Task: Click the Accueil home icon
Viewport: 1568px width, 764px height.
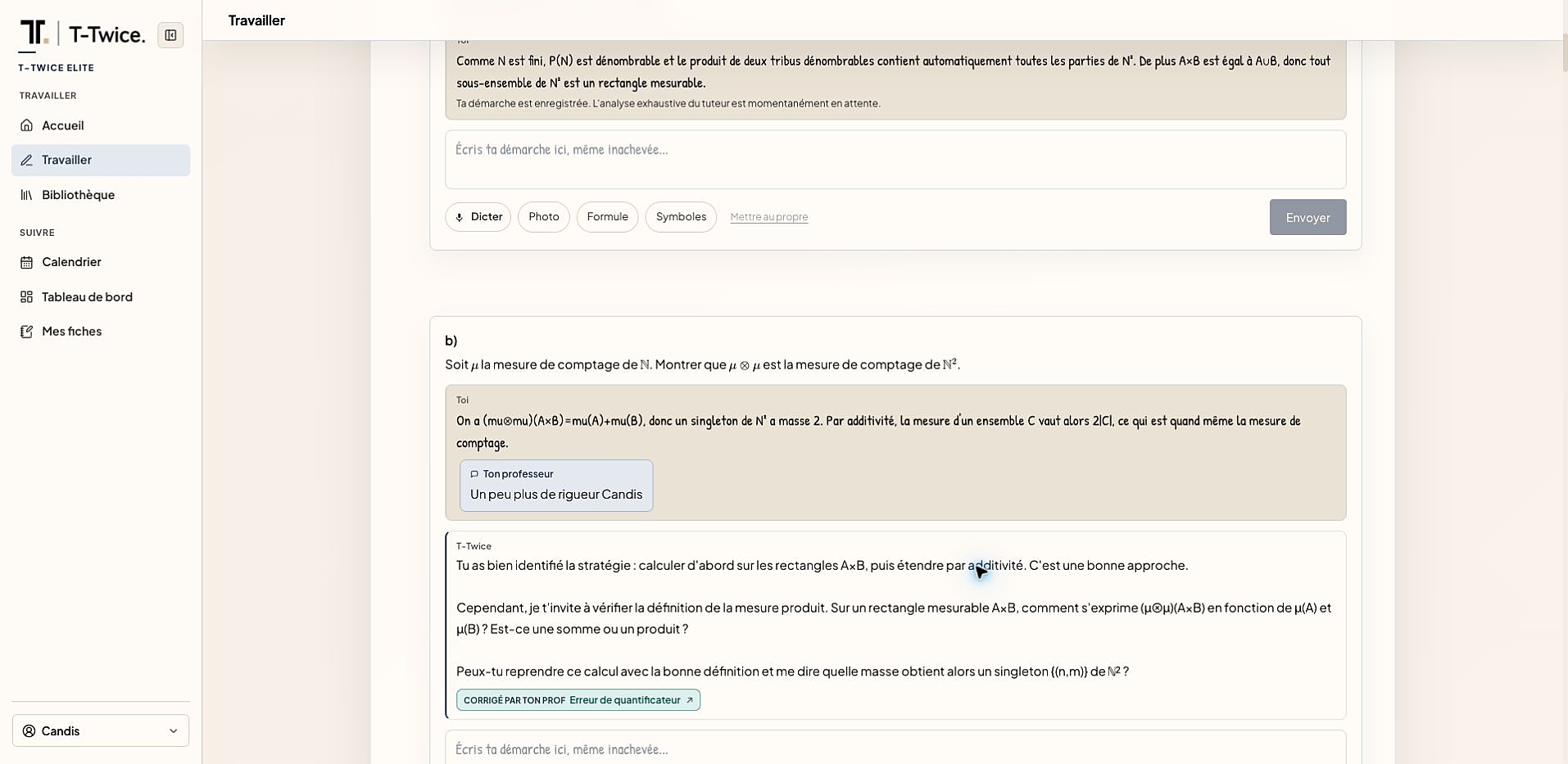Action: coord(27,125)
